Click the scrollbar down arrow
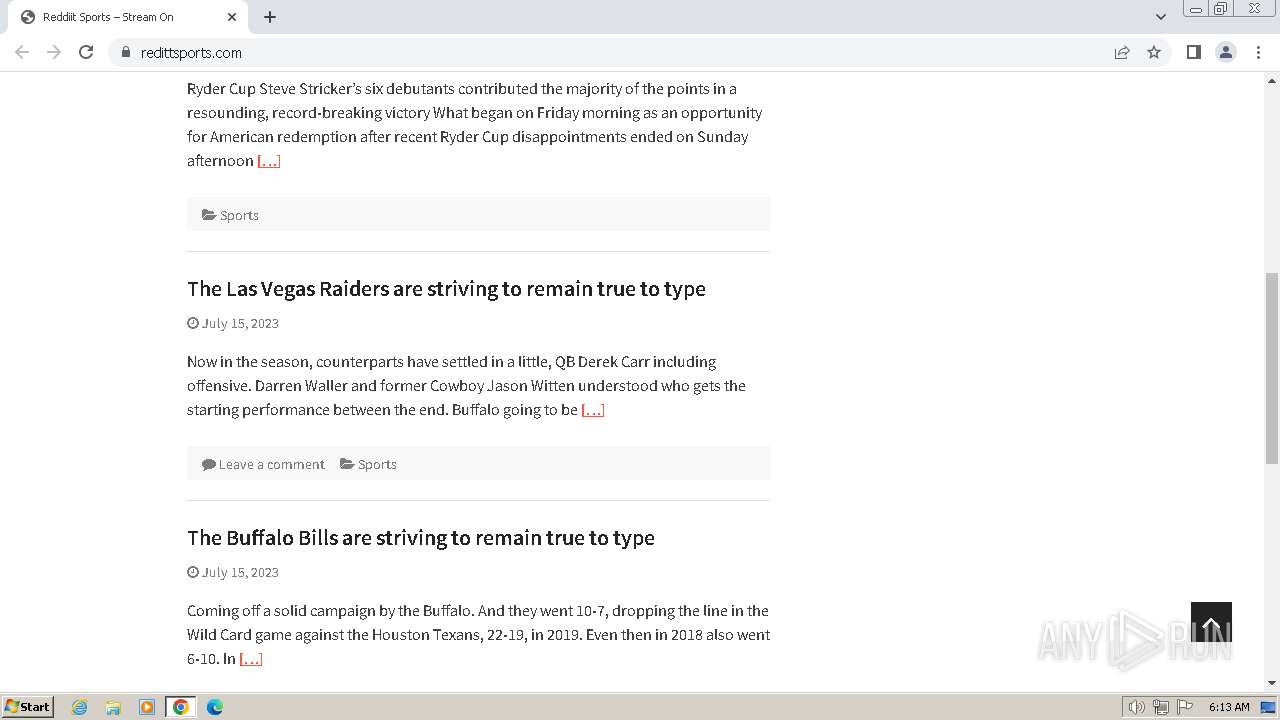Image resolution: width=1280 pixels, height=720 pixels. point(1272,683)
